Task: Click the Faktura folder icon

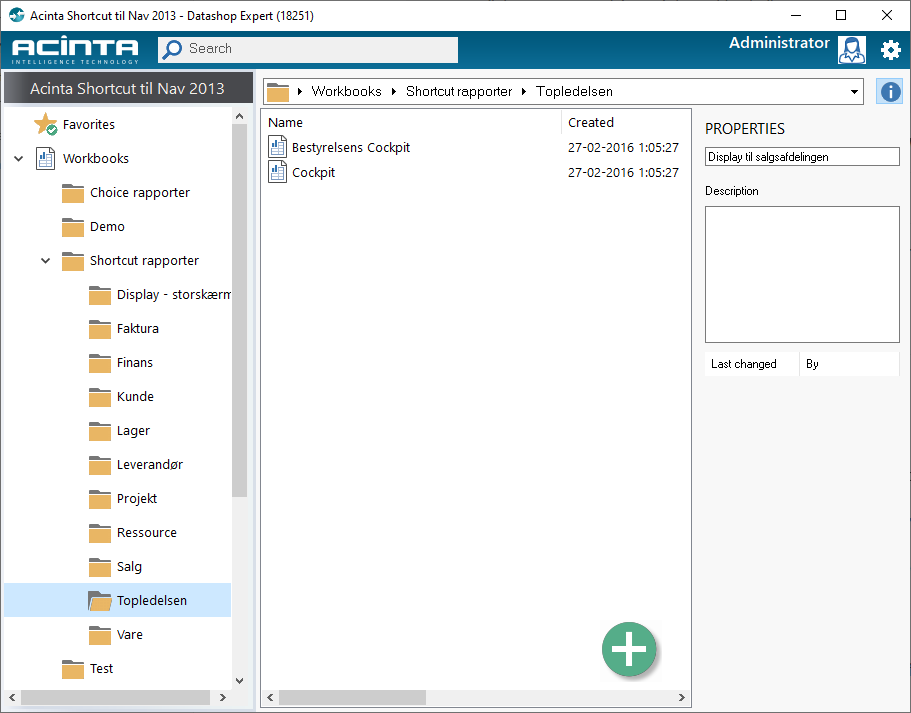Action: (x=100, y=329)
